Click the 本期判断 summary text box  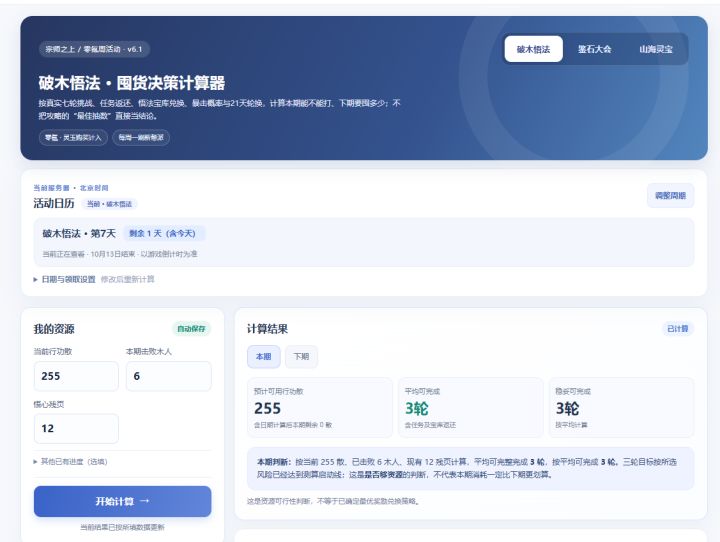click(471, 468)
